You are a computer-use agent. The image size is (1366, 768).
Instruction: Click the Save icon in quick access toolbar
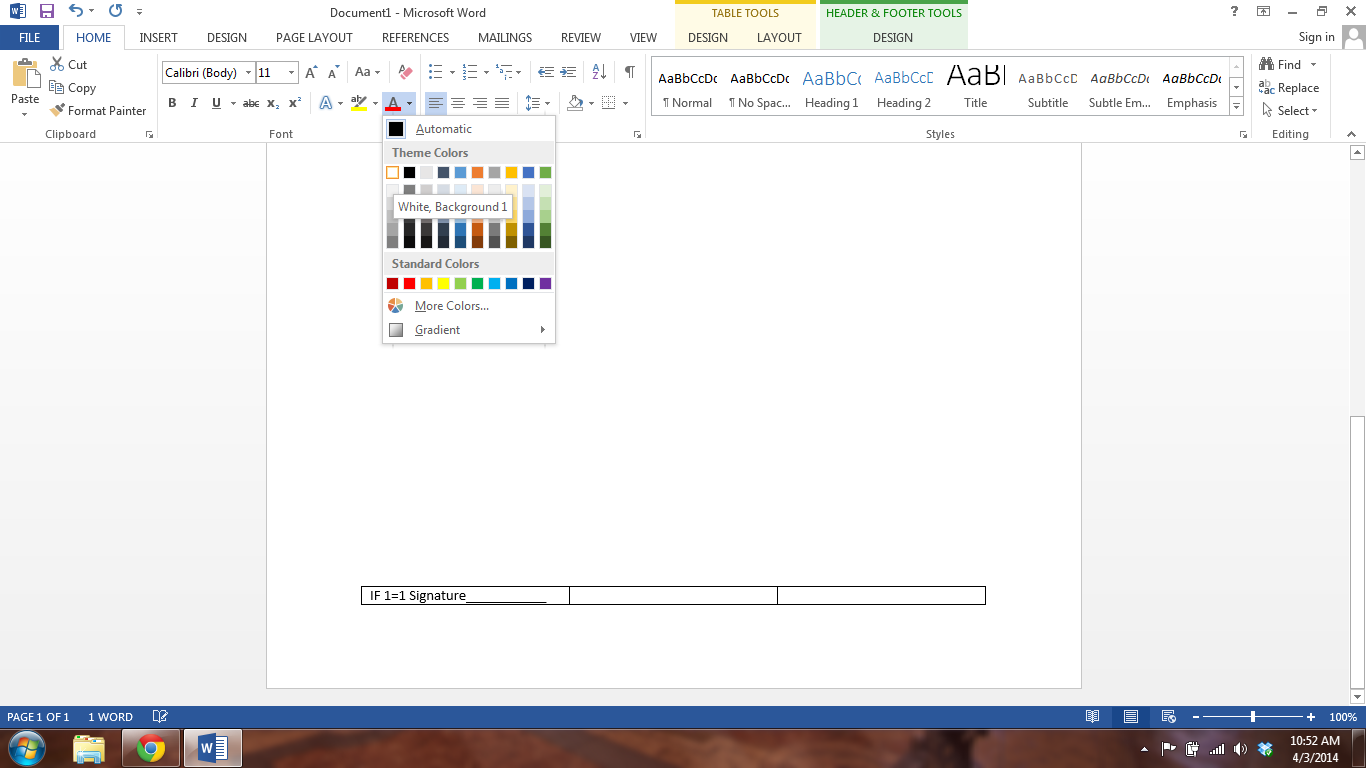47,12
